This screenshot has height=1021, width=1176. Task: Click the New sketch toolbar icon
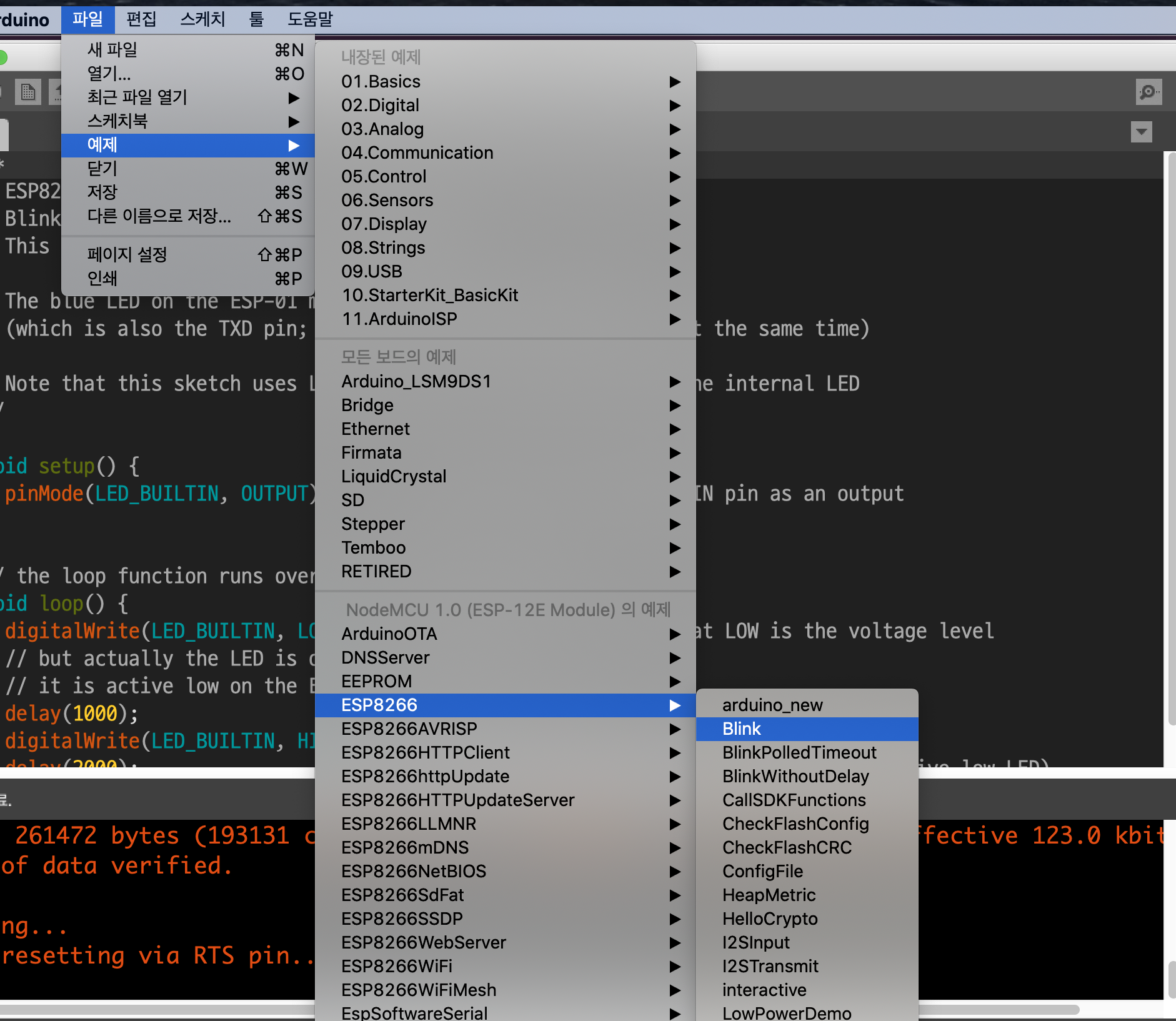click(x=28, y=92)
